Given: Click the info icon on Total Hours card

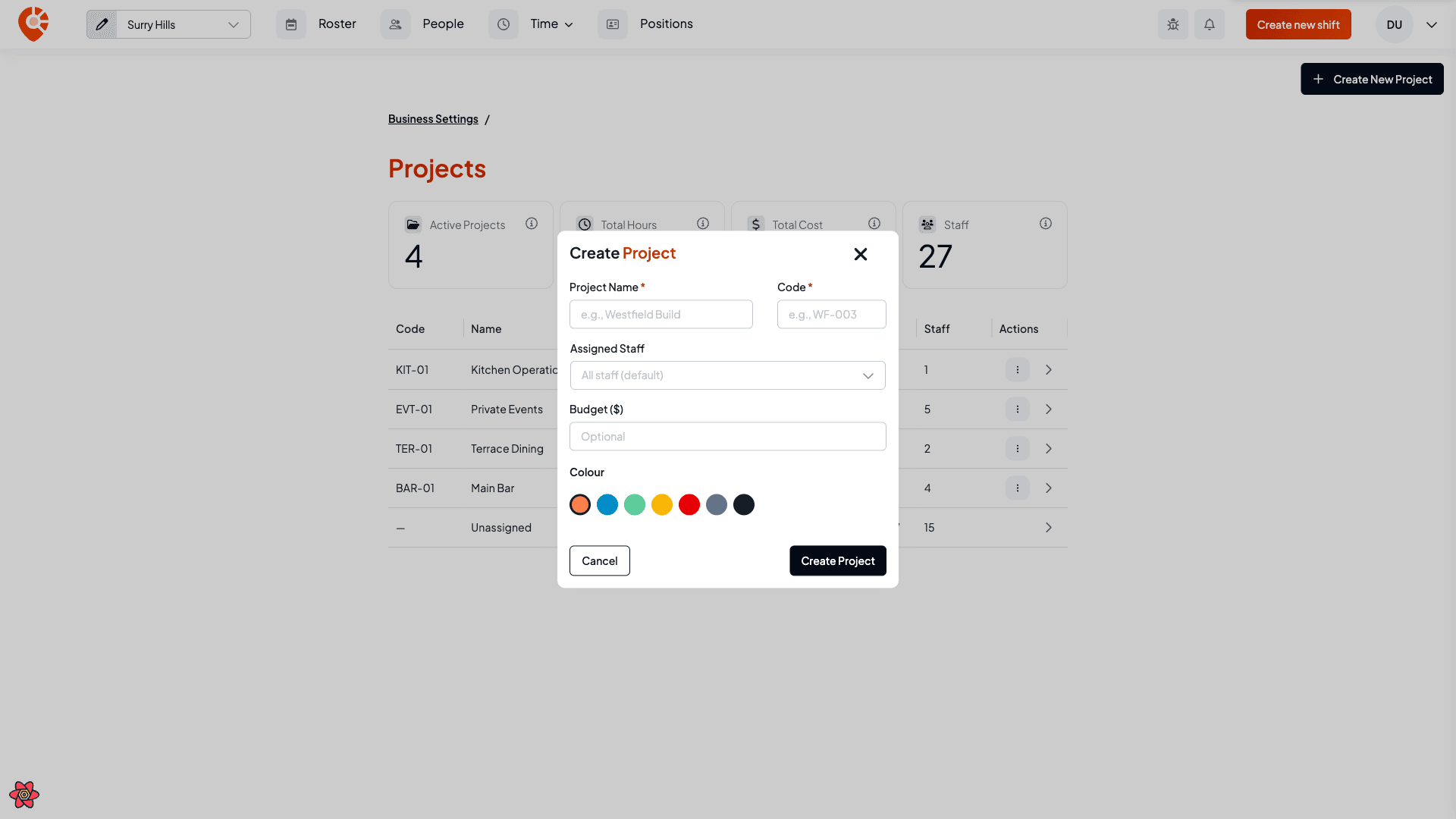Looking at the screenshot, I should click(x=703, y=224).
